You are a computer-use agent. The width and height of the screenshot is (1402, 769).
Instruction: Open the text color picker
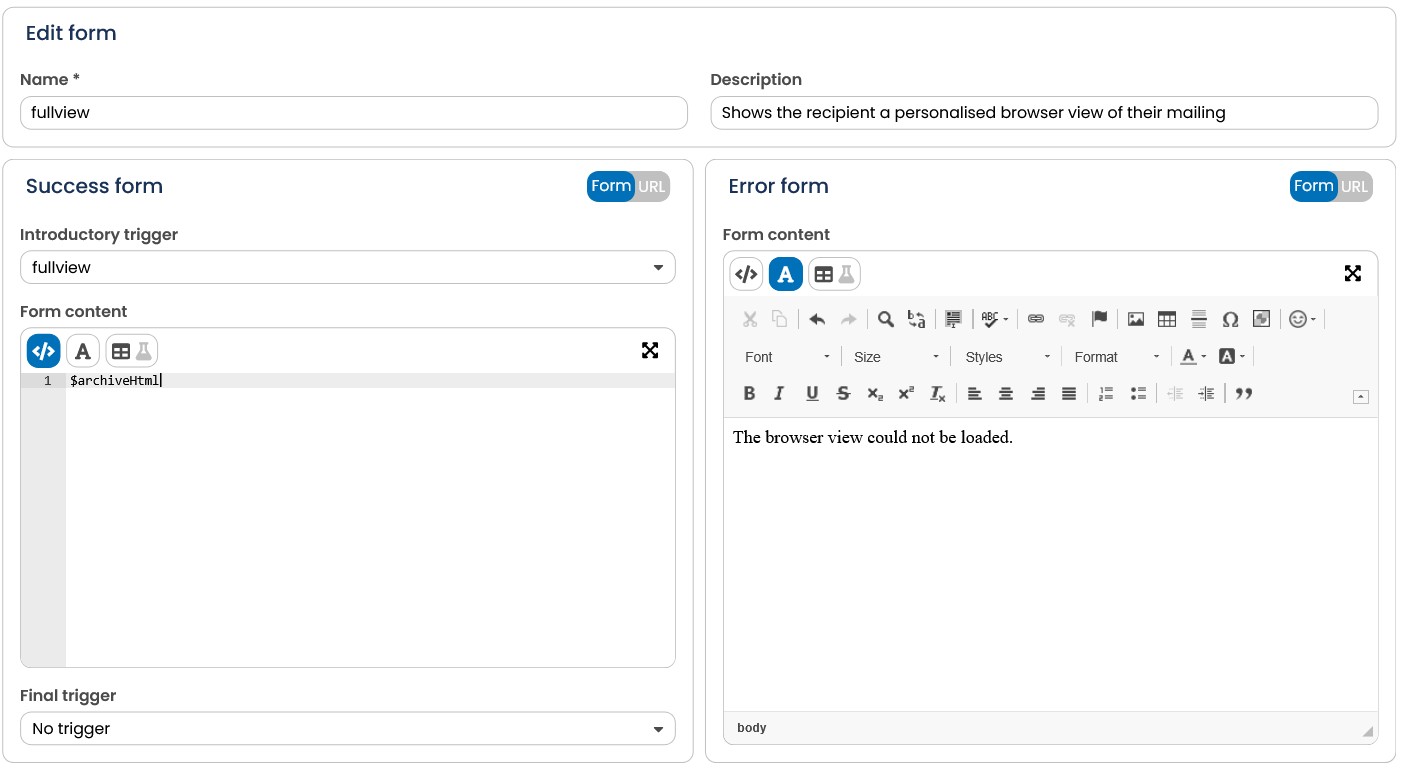tap(1193, 357)
